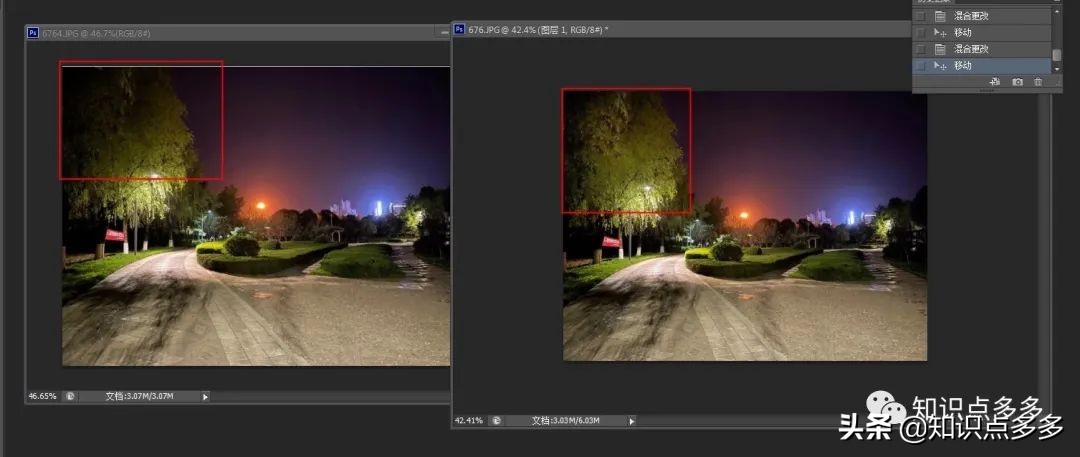
Task: Select the topmost 混合更改 history state
Action: pos(982,16)
